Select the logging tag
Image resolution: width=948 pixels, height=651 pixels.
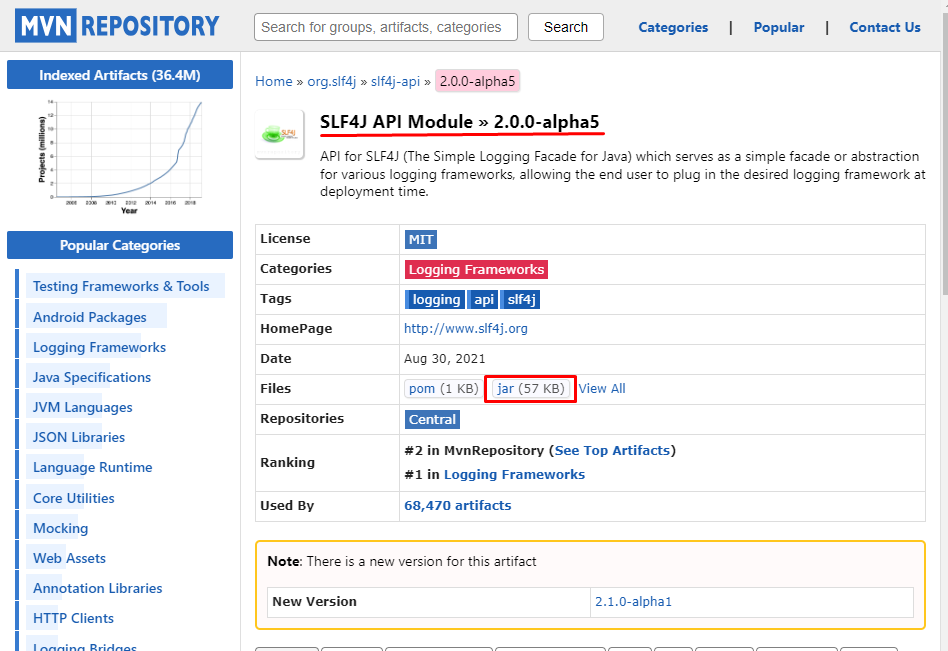435,299
